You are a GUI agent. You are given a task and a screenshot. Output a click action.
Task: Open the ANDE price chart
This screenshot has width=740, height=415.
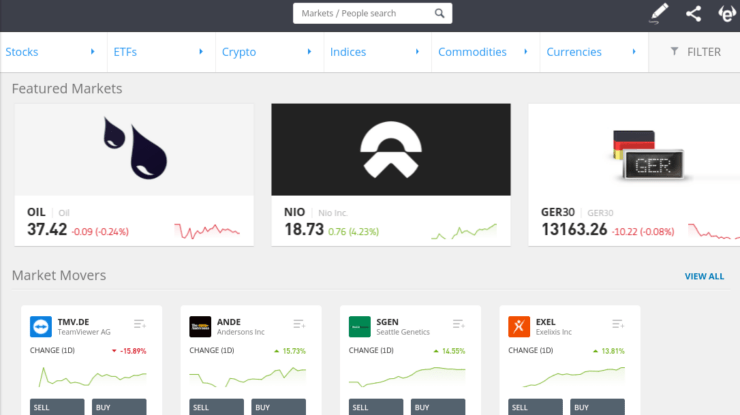point(247,377)
